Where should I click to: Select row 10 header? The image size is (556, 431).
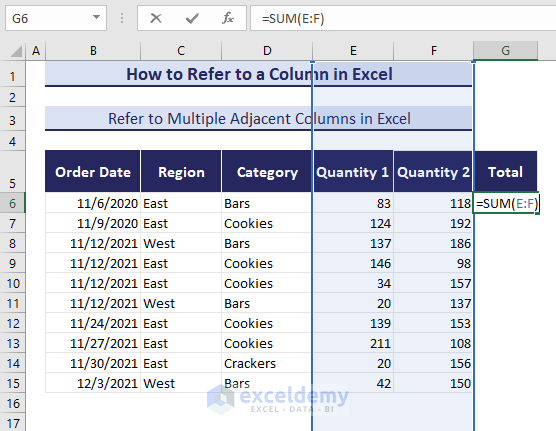pyautogui.click(x=13, y=283)
